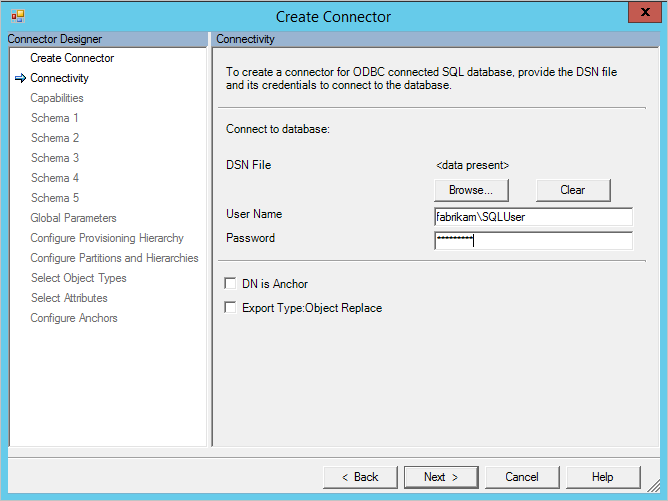Select Schema 3 in the designer list
This screenshot has width=668, height=501.
point(55,158)
